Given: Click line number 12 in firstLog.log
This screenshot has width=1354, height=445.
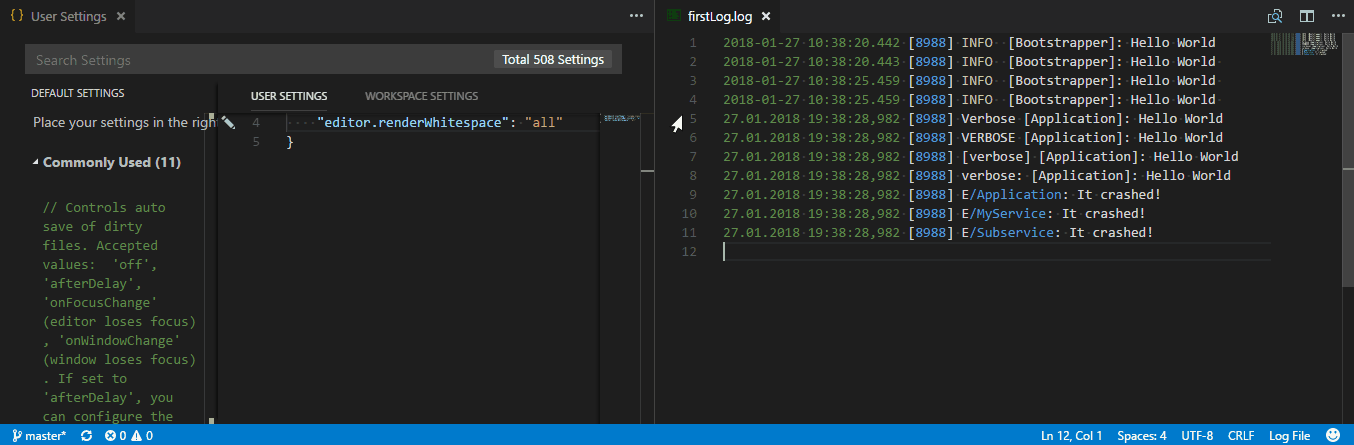Looking at the screenshot, I should point(688,252).
